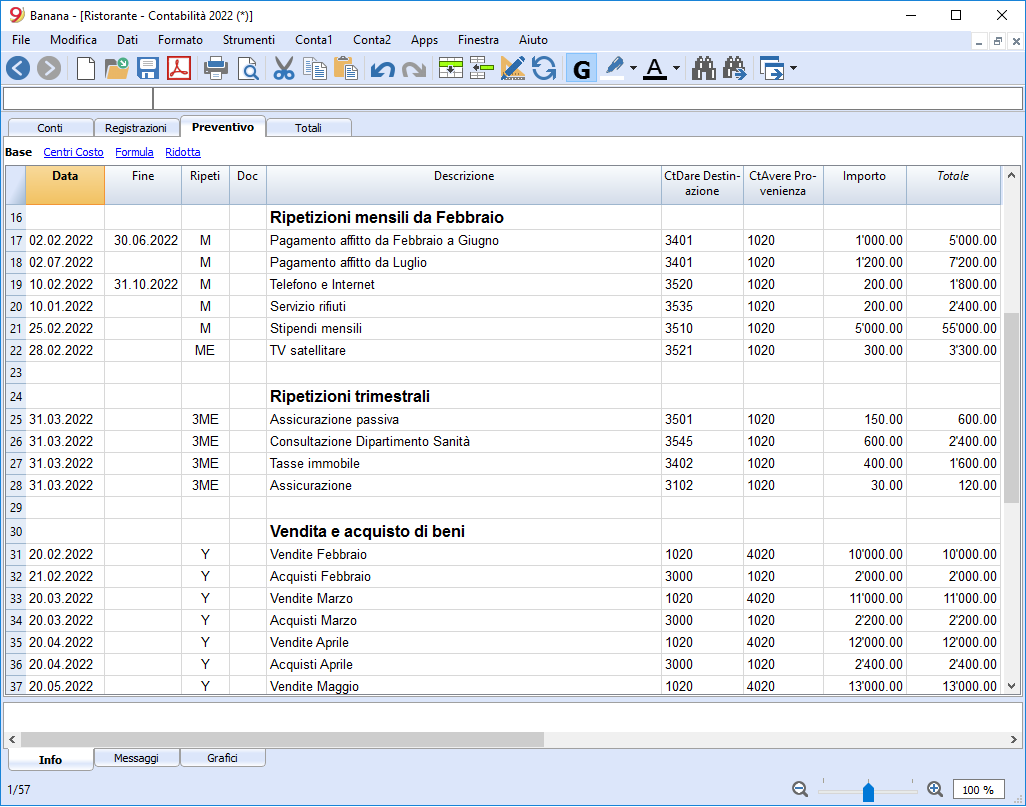Open the Conta2 menu
The width and height of the screenshot is (1026, 807).
[372, 40]
